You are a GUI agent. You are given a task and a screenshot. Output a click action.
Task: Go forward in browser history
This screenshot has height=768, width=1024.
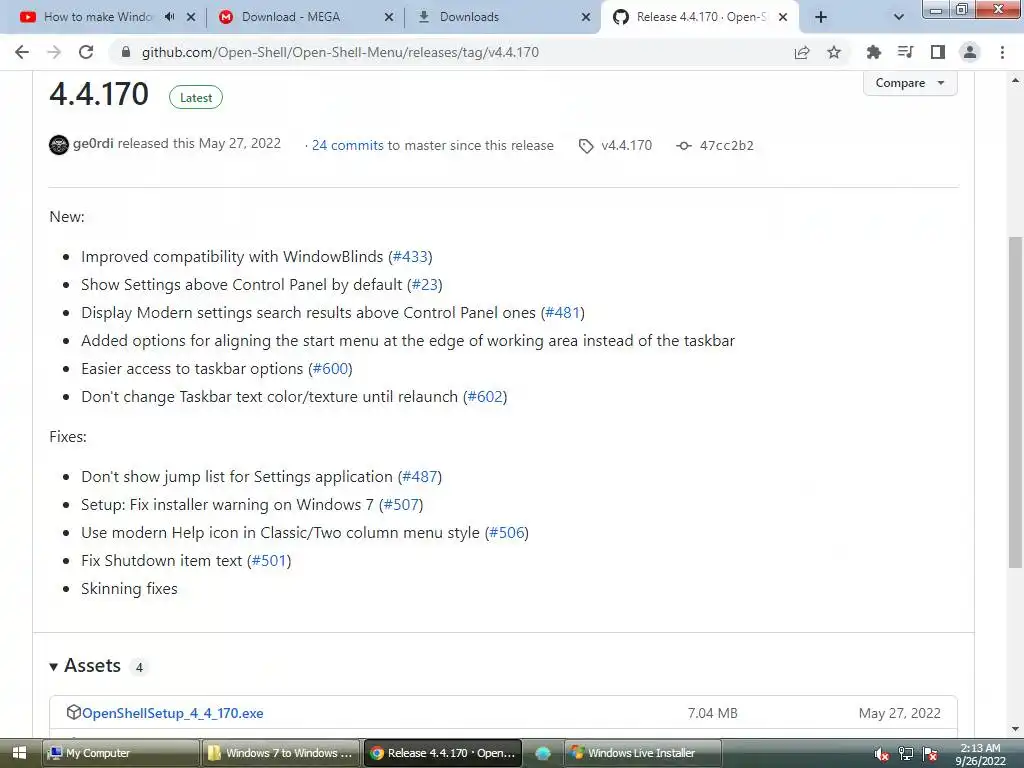tap(54, 52)
